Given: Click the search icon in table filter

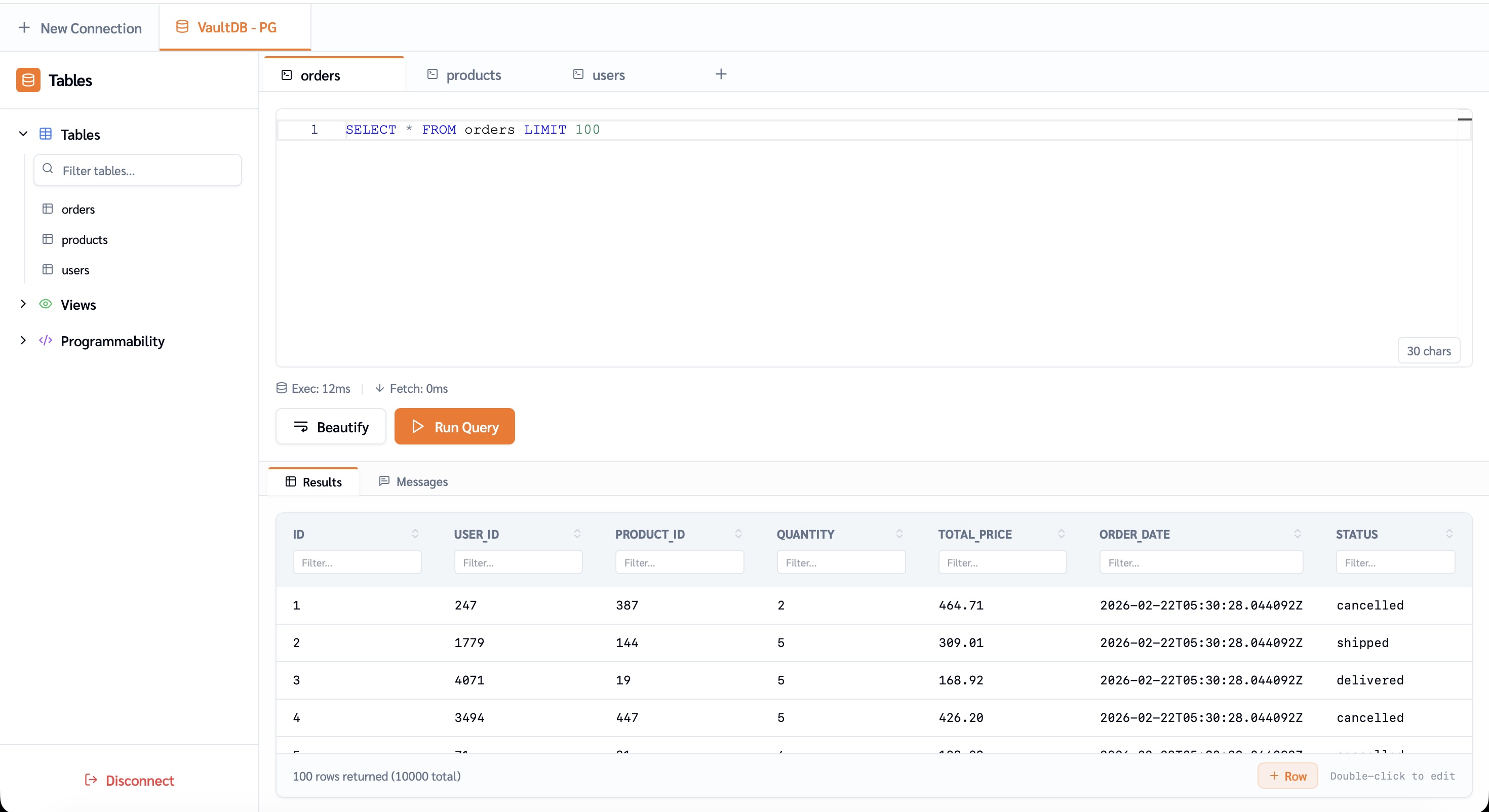Looking at the screenshot, I should (48, 169).
